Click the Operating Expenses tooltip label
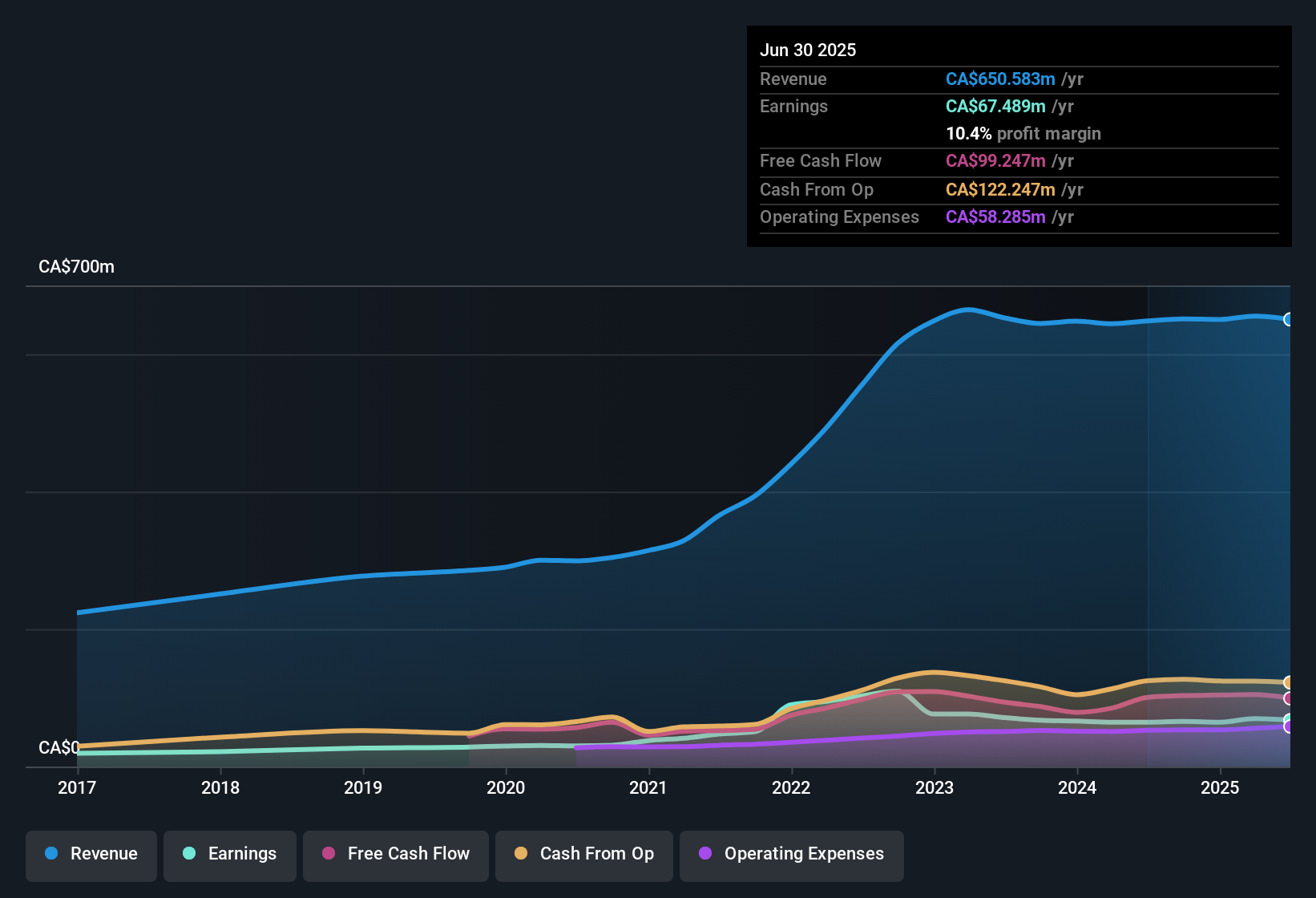The width and height of the screenshot is (1316, 898). 839,216
